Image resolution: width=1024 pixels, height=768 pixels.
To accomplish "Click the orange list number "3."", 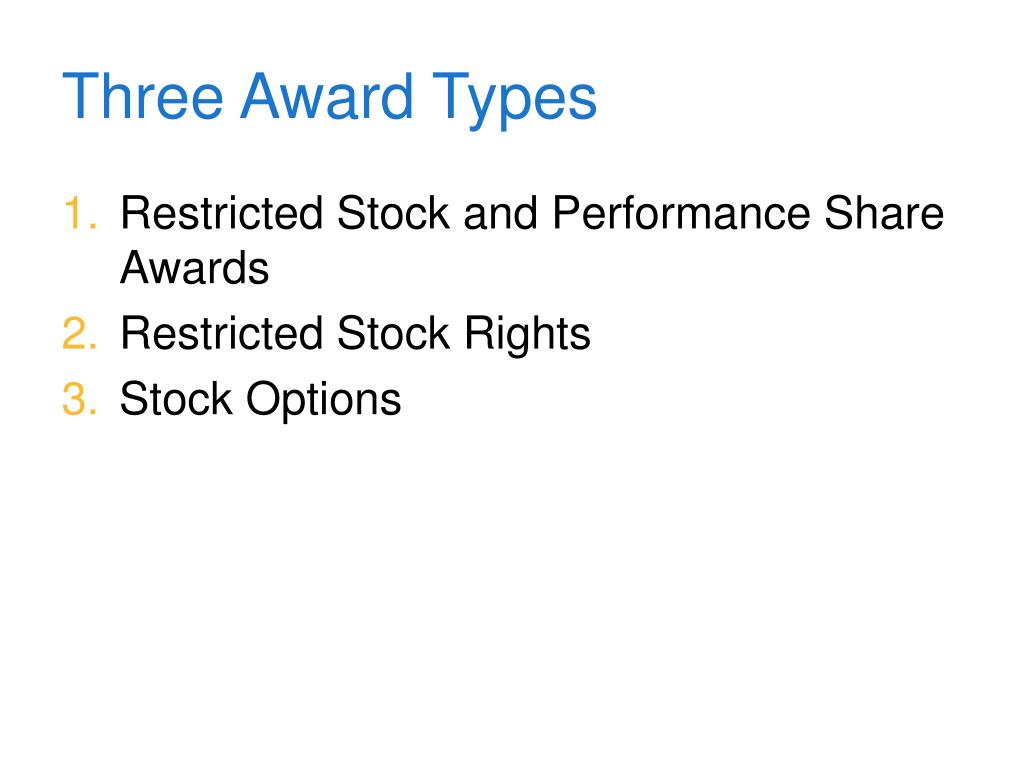I will click(x=80, y=398).
